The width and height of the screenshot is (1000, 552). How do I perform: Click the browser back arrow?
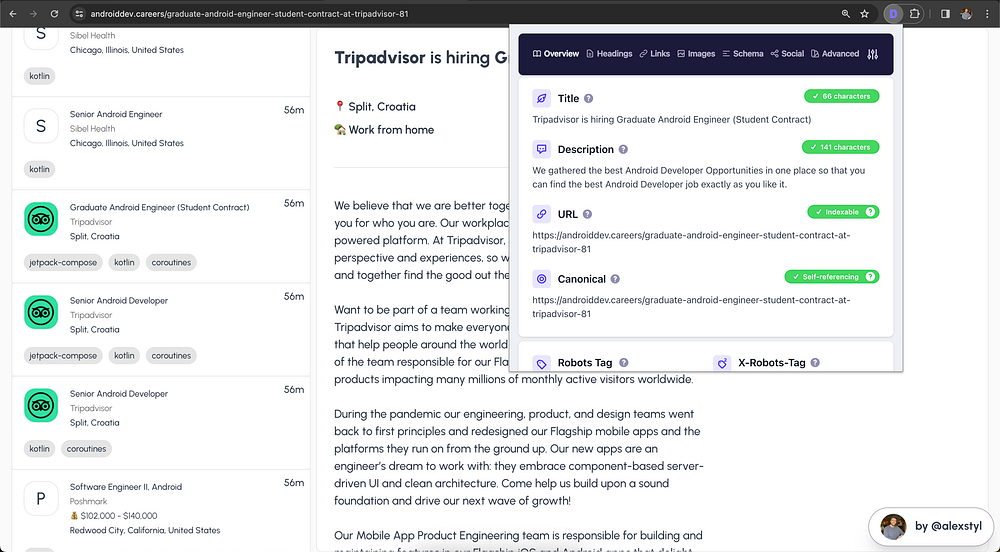[x=13, y=13]
